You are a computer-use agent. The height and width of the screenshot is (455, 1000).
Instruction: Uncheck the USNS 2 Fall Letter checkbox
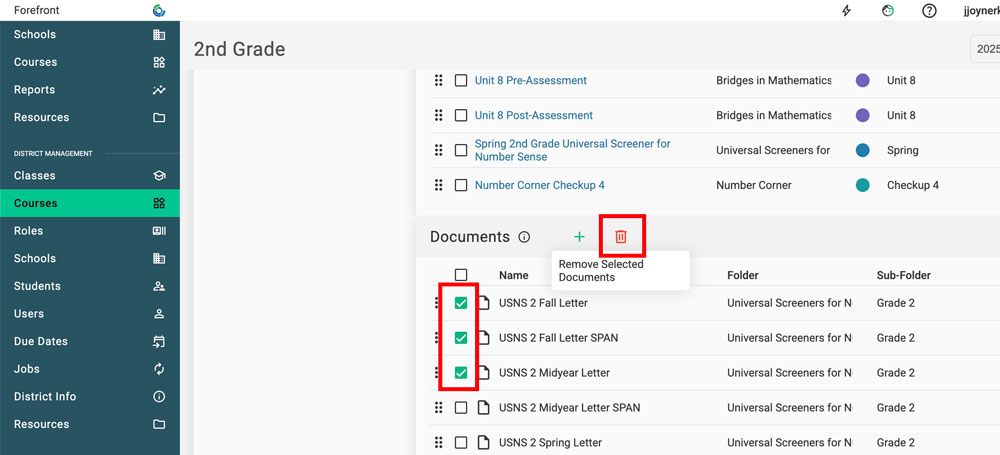pyautogui.click(x=461, y=303)
